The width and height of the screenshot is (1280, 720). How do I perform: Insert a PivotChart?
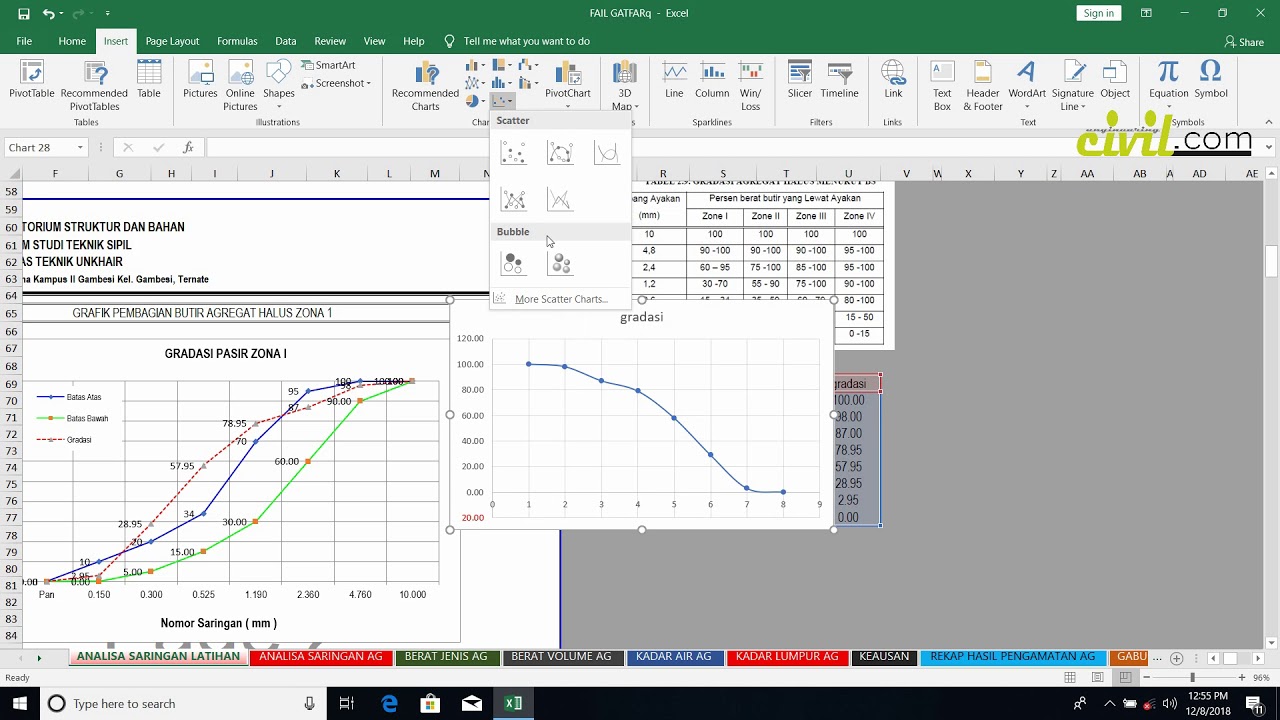pyautogui.click(x=568, y=85)
